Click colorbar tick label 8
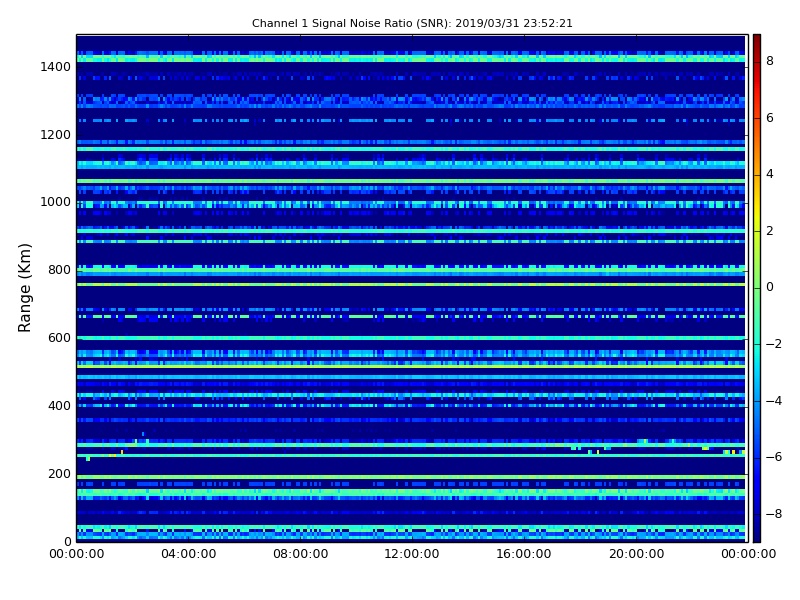This screenshot has width=800, height=600. click(x=770, y=61)
